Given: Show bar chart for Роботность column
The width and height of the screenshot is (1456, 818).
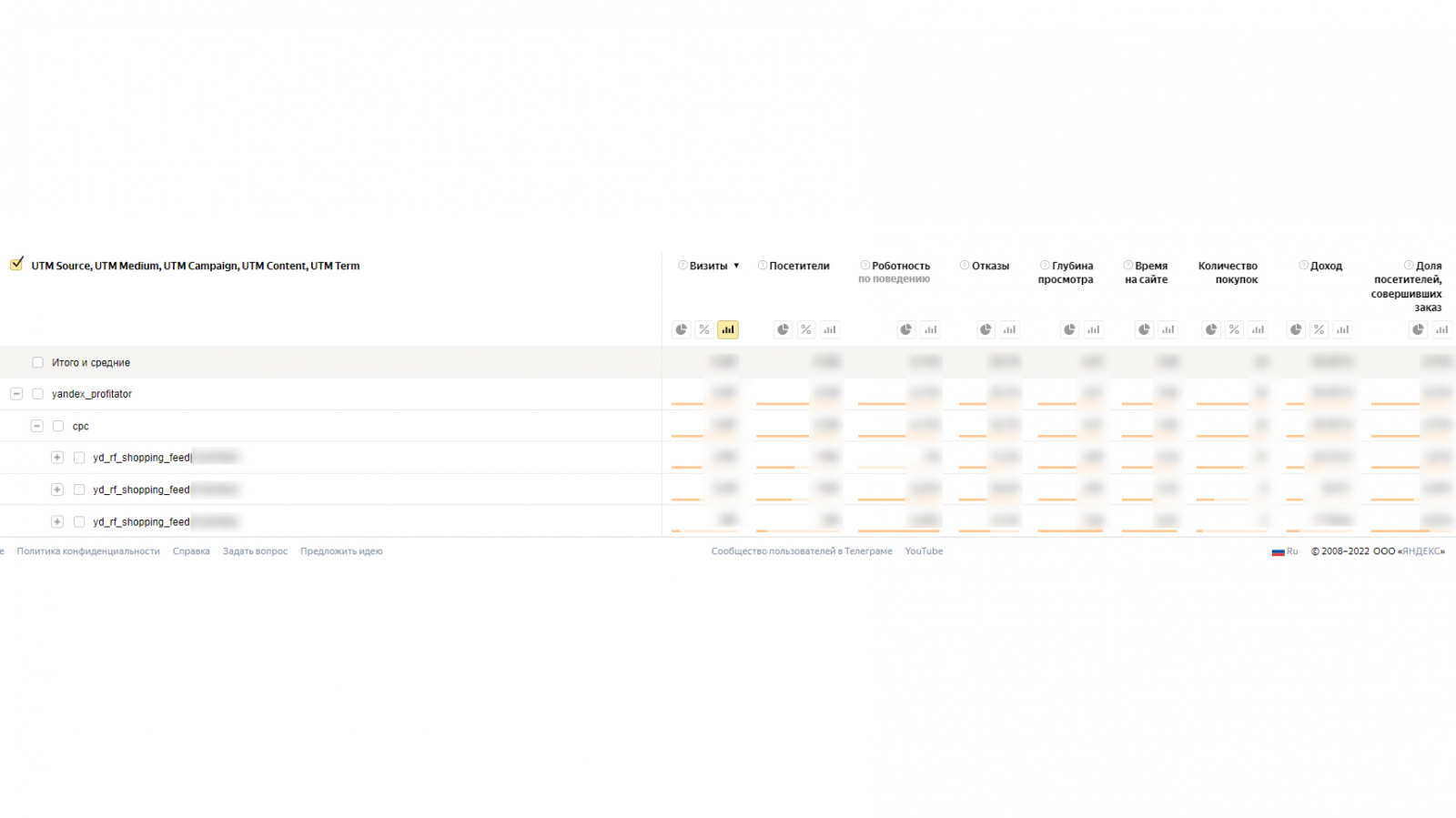Looking at the screenshot, I should point(930,329).
